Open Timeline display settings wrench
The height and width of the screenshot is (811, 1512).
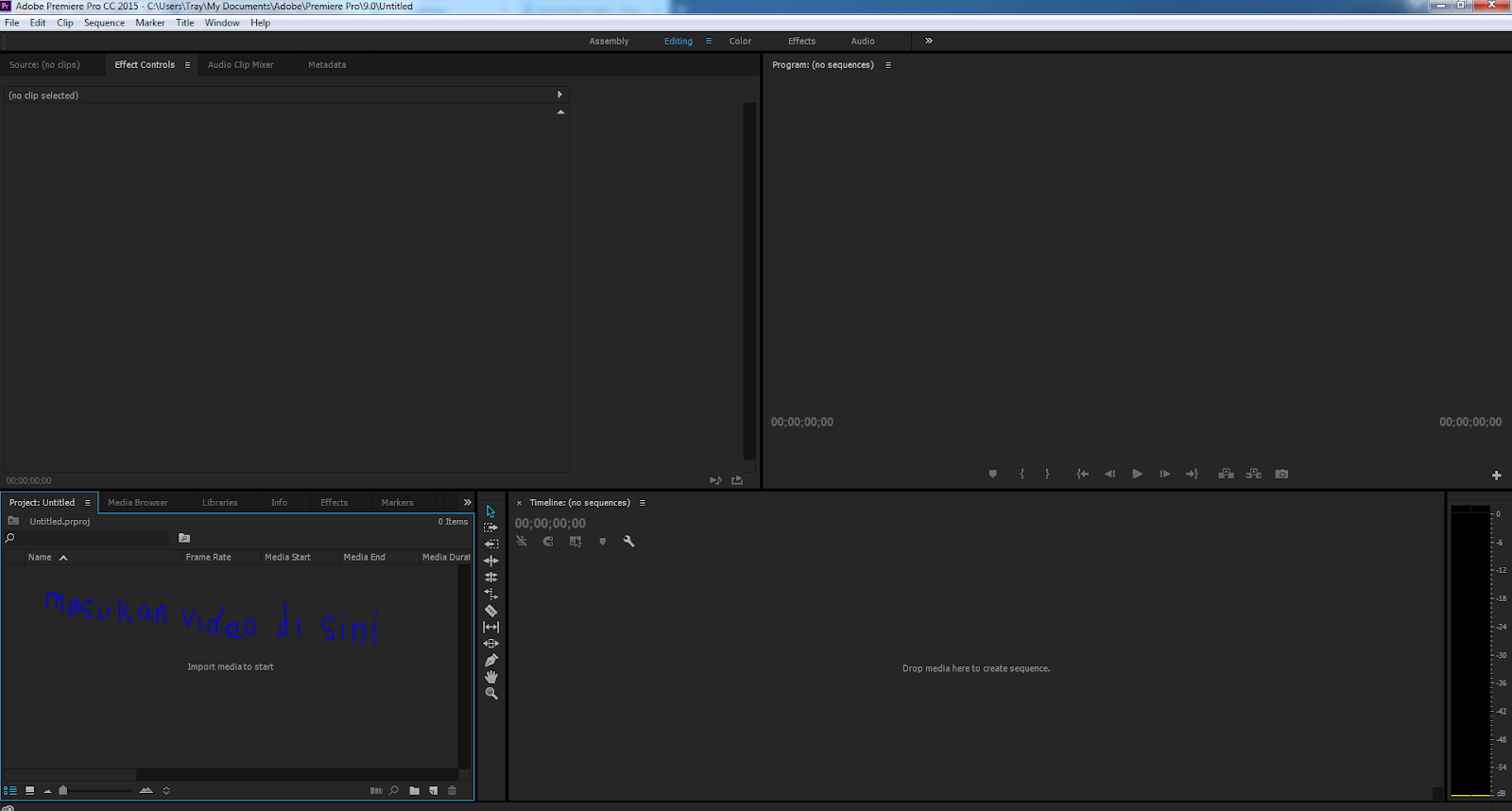pyautogui.click(x=628, y=542)
